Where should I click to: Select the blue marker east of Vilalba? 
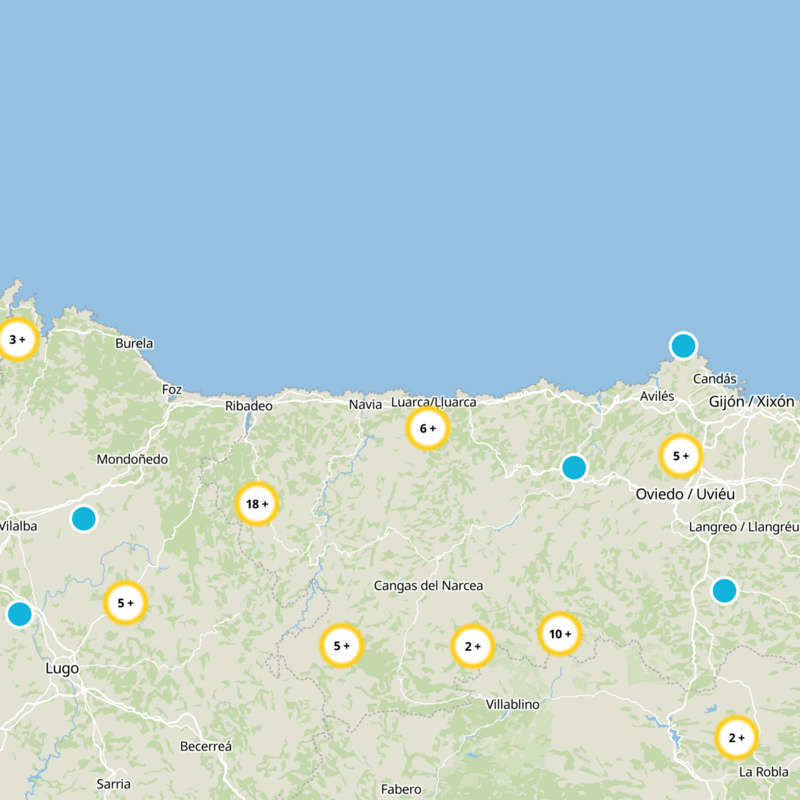coord(84,518)
